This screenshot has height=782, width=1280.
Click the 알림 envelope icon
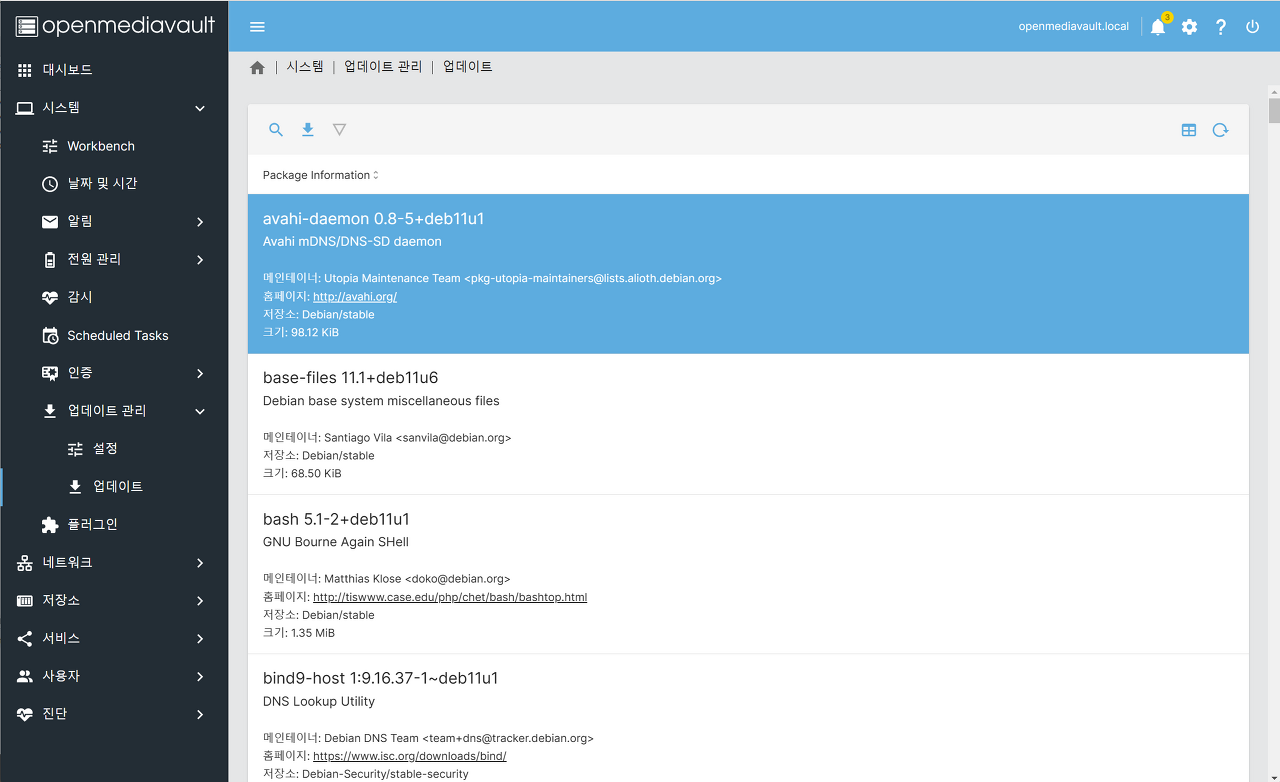click(x=50, y=221)
